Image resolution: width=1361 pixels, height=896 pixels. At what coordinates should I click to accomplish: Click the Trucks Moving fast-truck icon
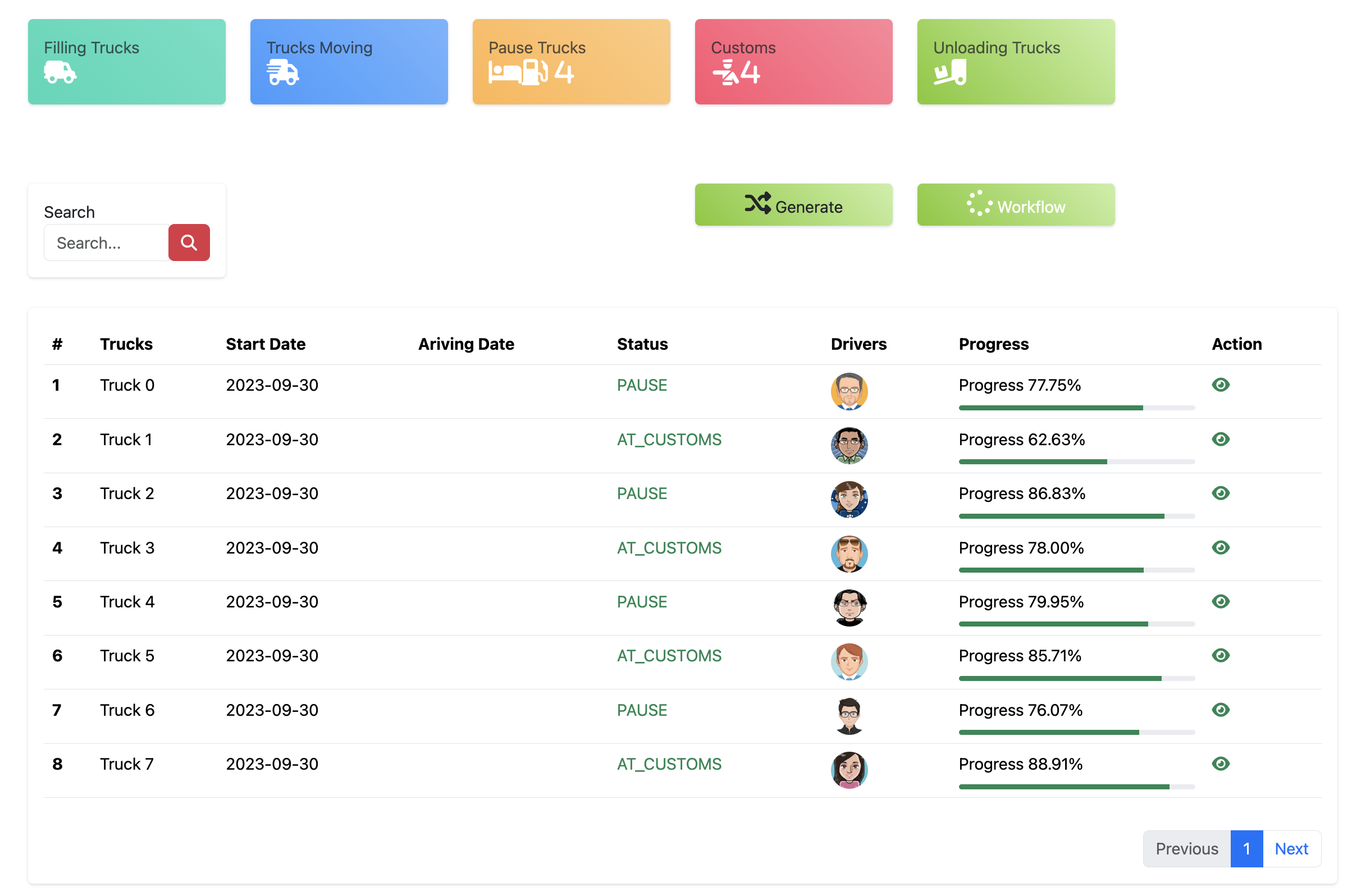(282, 72)
